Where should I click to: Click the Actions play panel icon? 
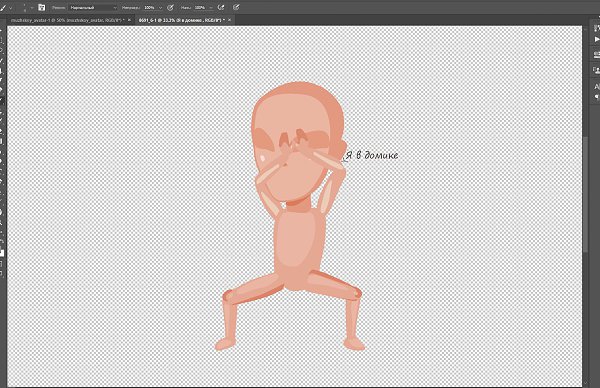click(x=597, y=39)
